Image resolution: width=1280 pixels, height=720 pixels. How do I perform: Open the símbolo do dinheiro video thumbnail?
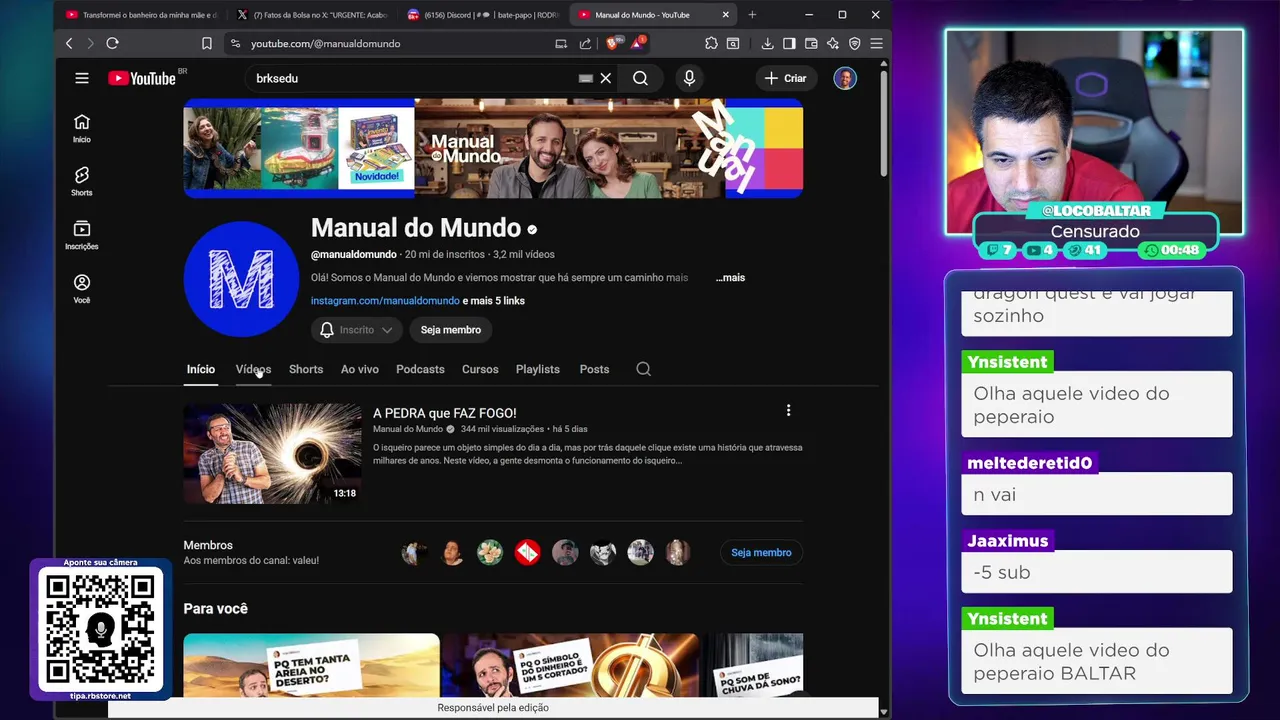pos(571,665)
